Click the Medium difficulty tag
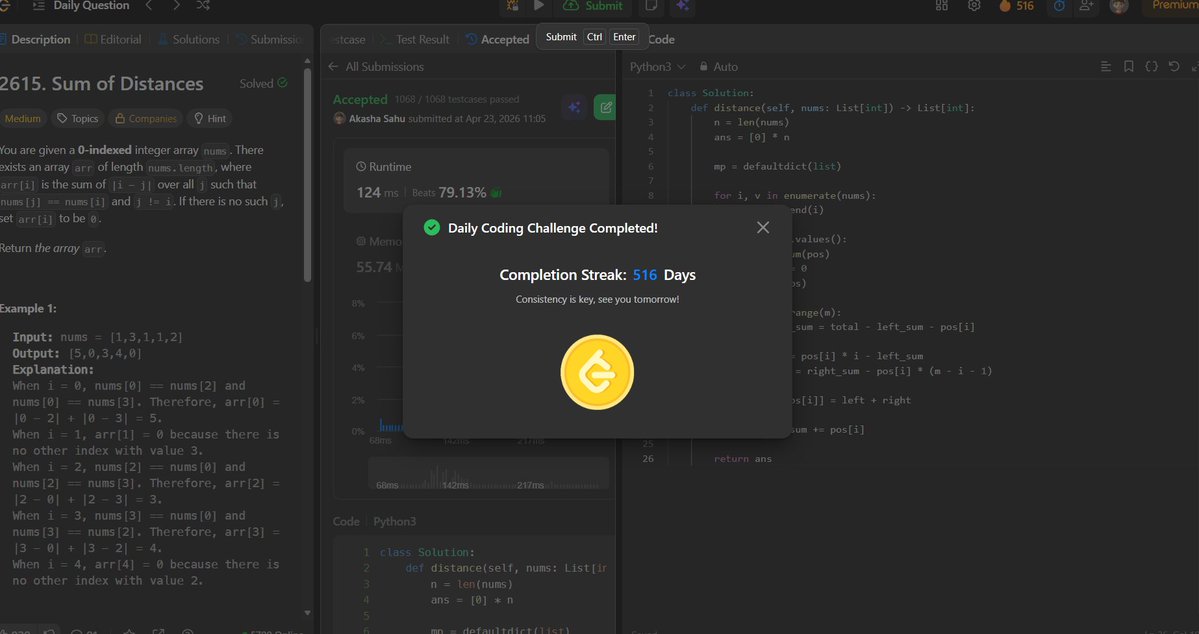 tap(22, 119)
